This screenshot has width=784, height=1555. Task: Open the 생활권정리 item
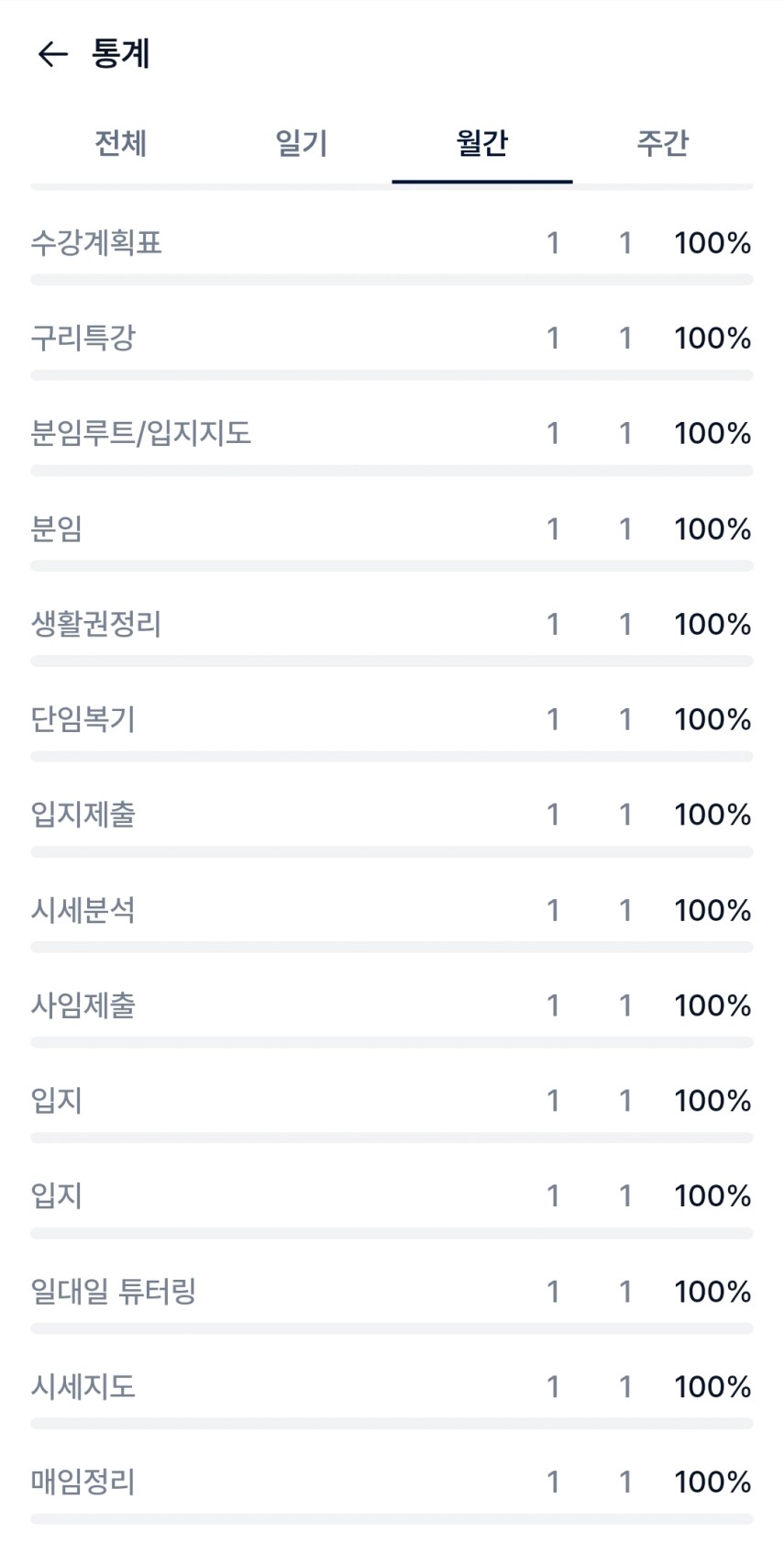[96, 624]
